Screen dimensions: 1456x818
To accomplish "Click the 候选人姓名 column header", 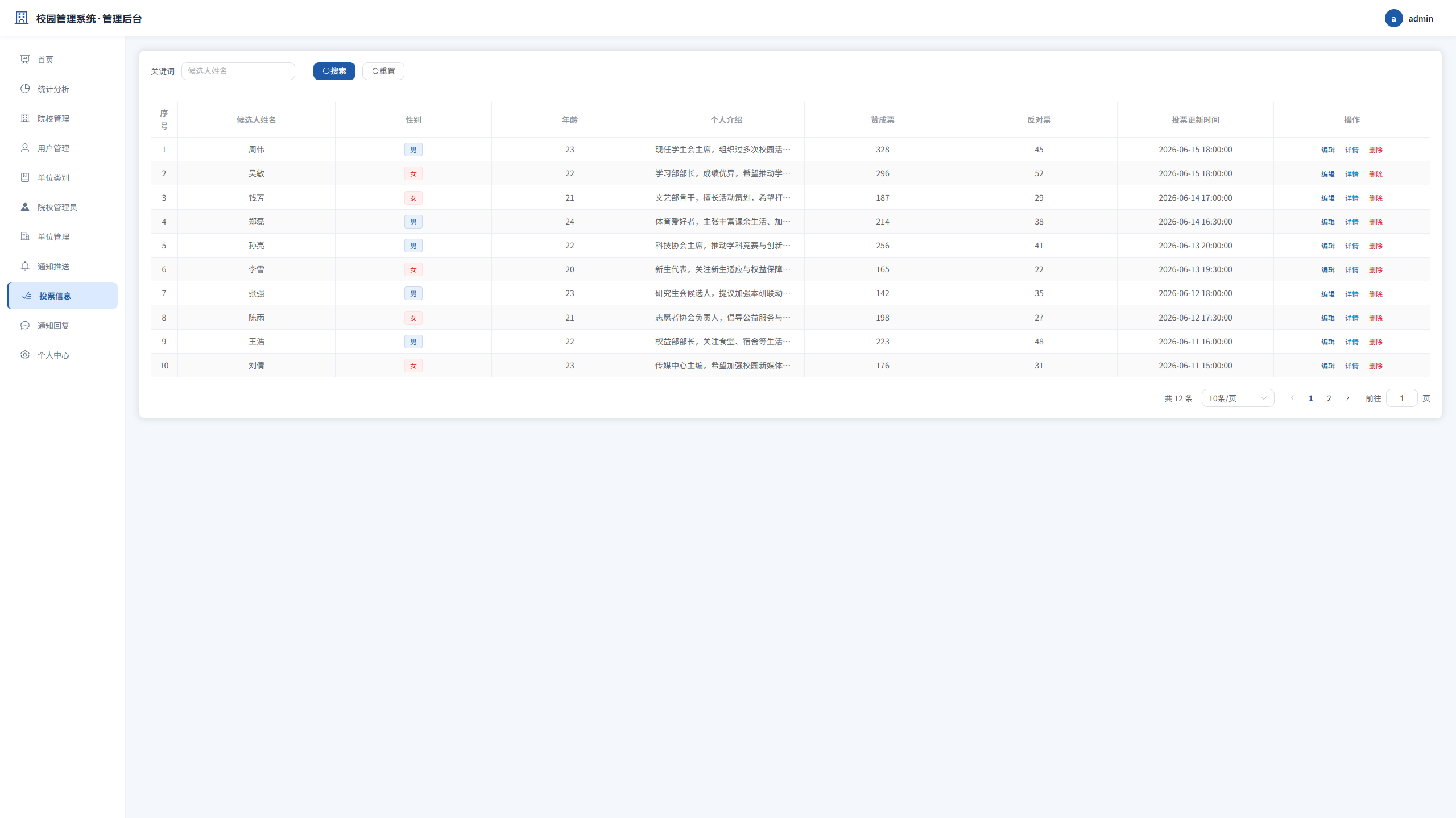I will 257,120.
